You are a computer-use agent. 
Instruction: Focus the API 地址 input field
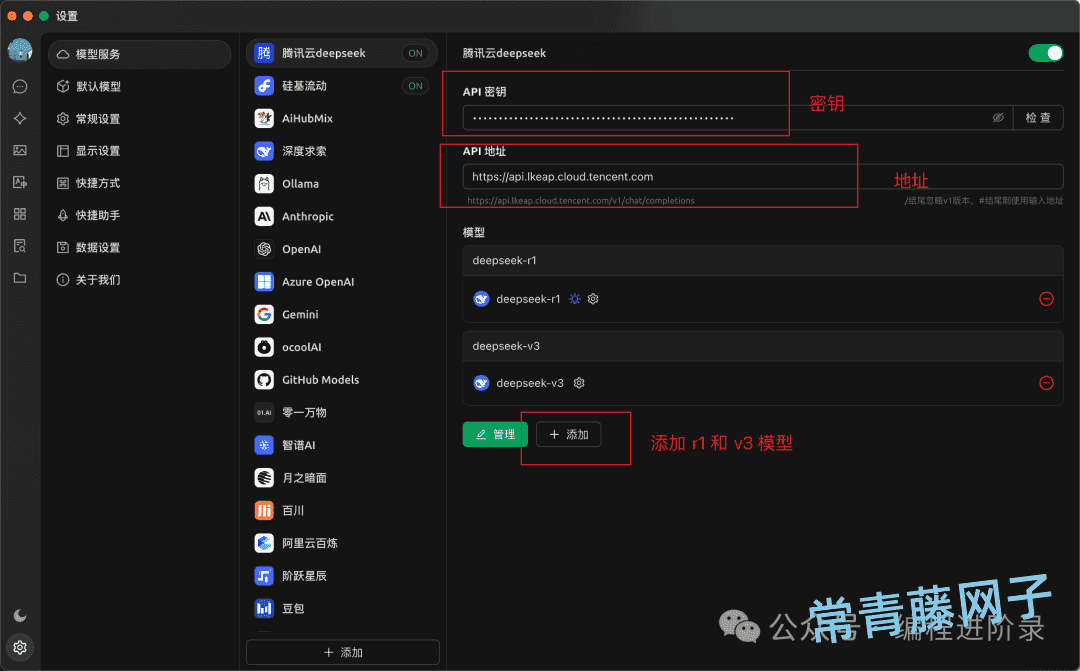tap(762, 176)
